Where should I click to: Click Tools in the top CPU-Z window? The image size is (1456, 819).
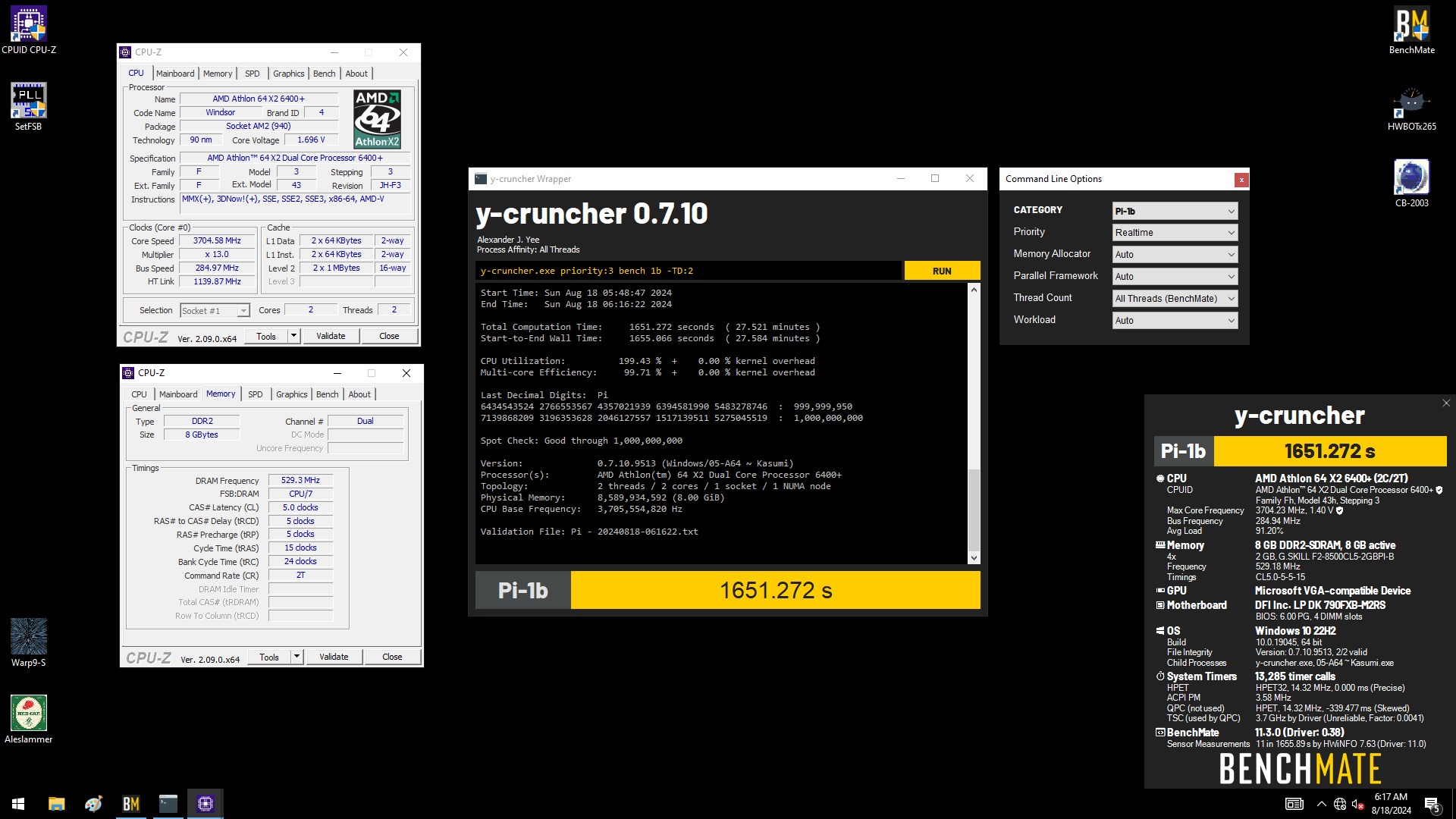click(x=266, y=336)
